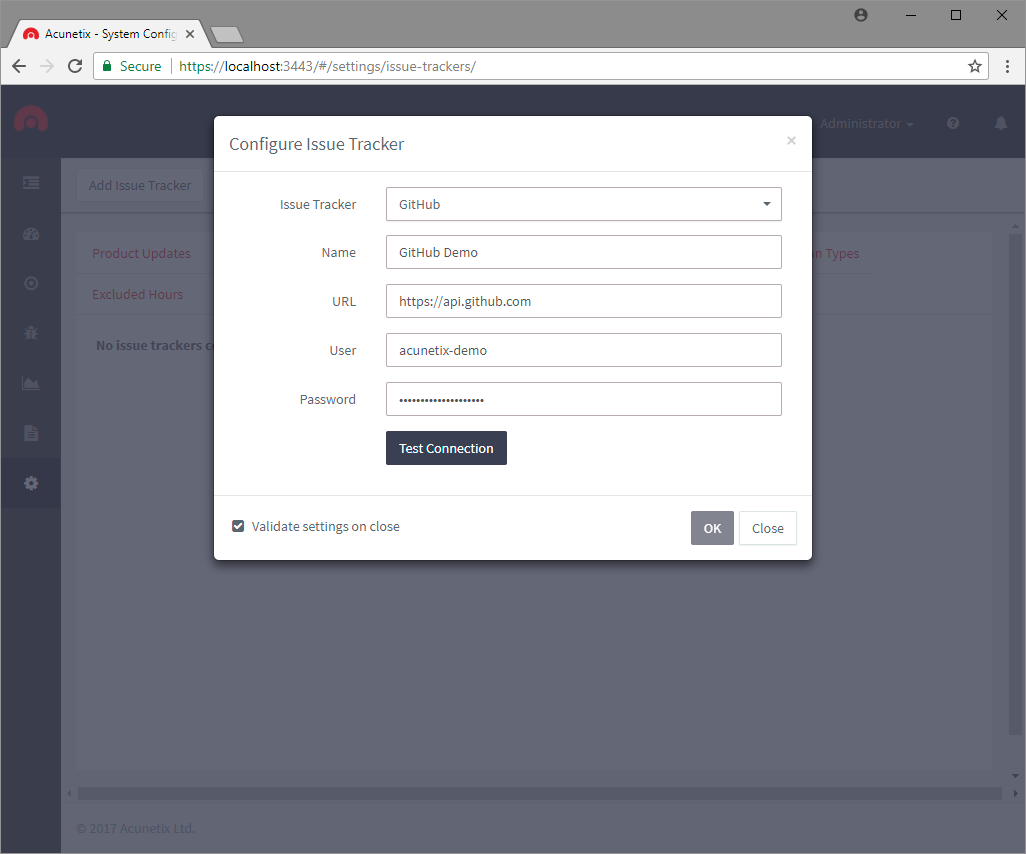Close the Acunetix browser tab
The width and height of the screenshot is (1026, 854).
(190, 34)
